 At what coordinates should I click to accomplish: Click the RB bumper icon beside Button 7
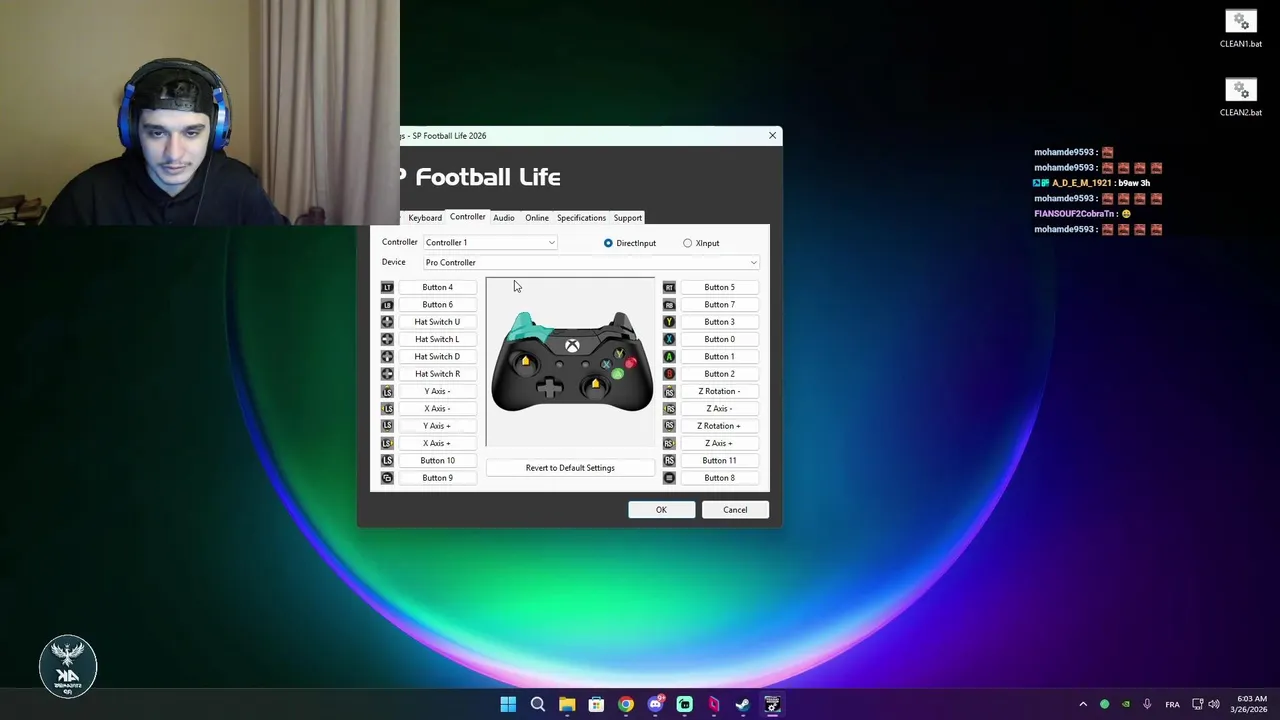669,304
